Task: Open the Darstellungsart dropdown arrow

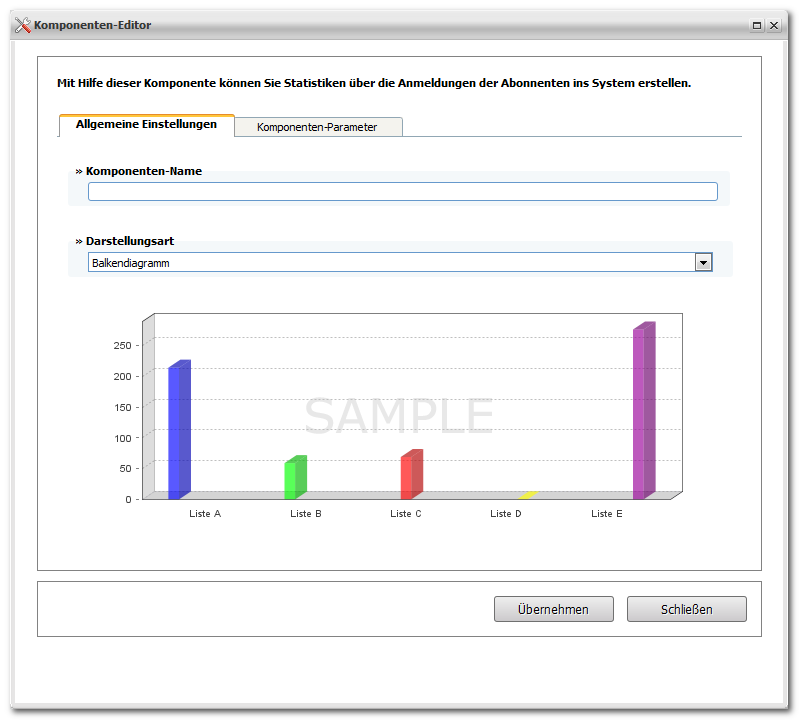Action: point(703,263)
